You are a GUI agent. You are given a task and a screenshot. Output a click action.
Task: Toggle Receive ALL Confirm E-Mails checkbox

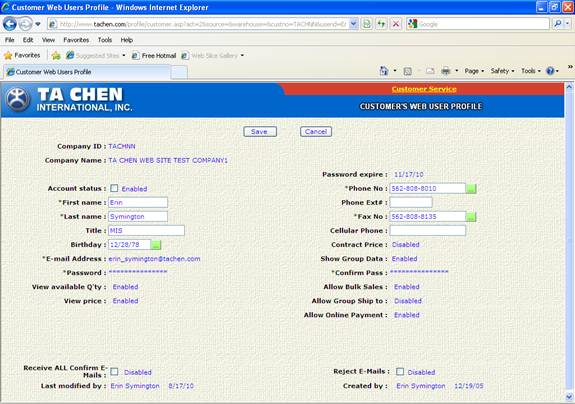114,372
